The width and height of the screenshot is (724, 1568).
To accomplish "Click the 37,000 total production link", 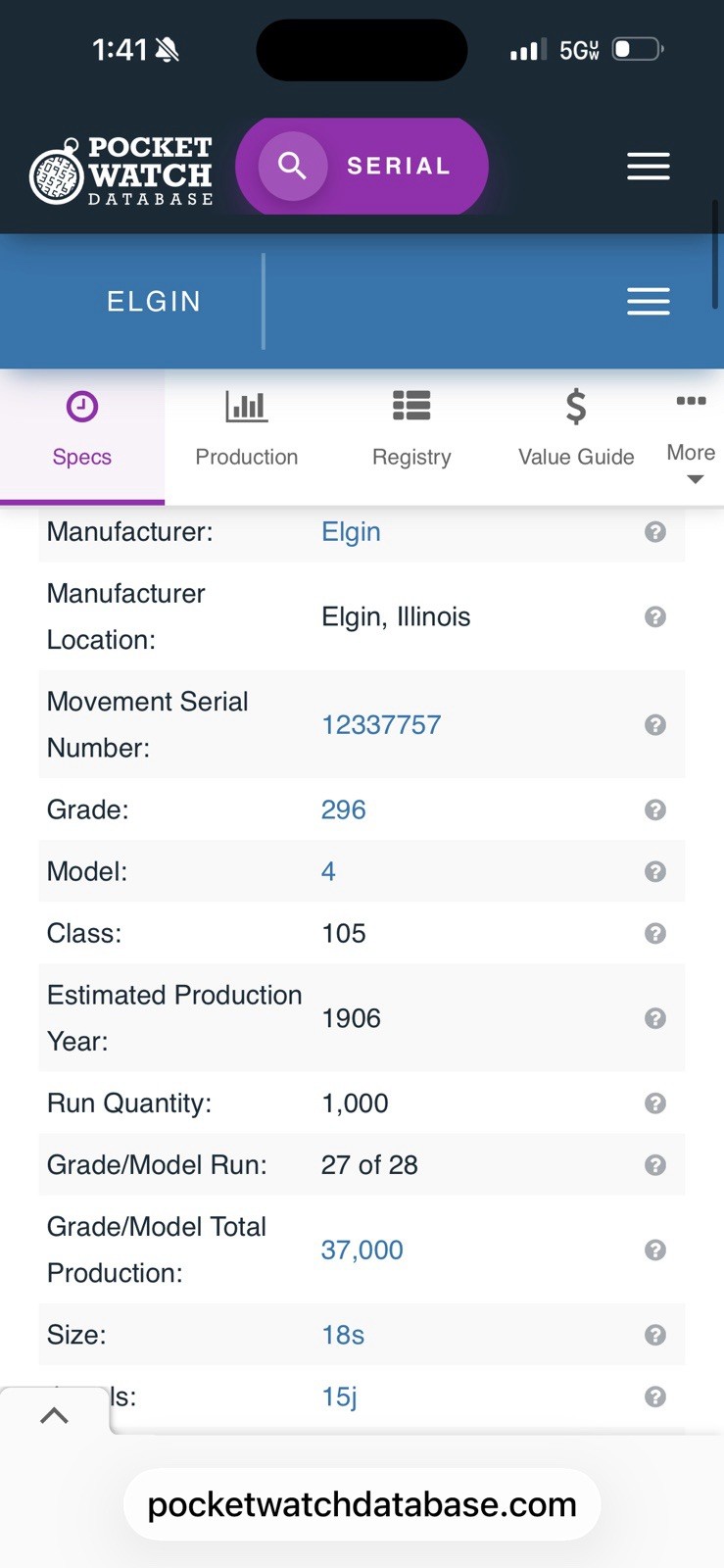I will [362, 1250].
